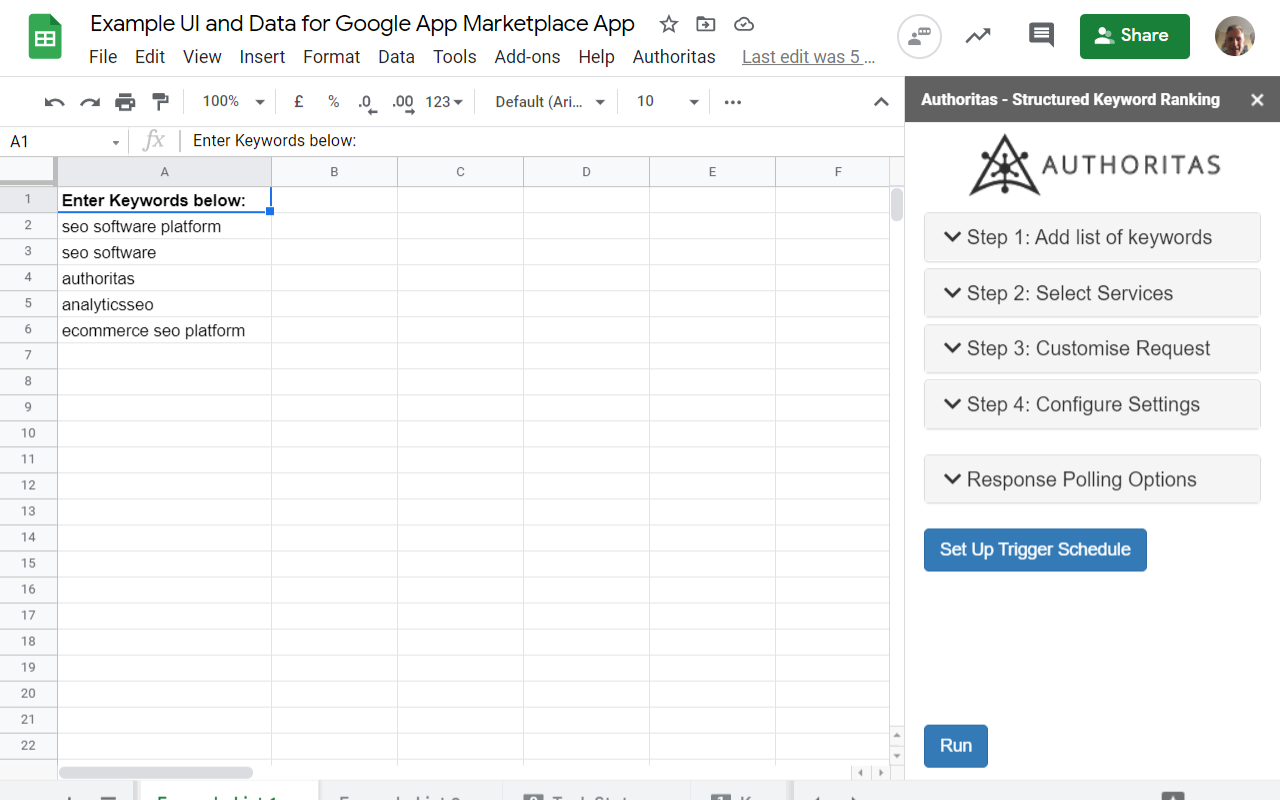Viewport: 1280px width, 800px height.
Task: Expand Step 4: Configure Settings
Action: (x=1092, y=404)
